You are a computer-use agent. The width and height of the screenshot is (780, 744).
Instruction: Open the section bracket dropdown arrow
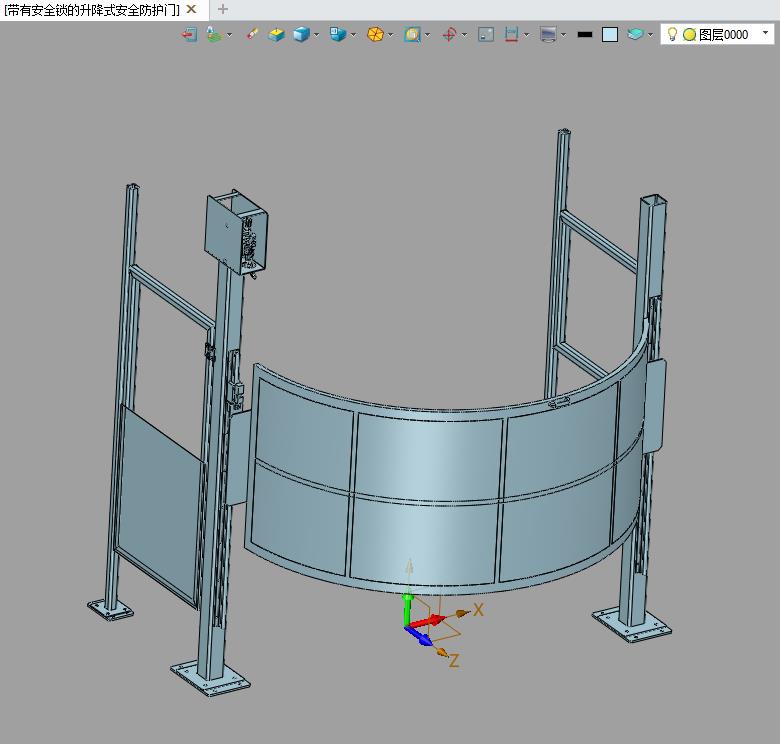[526, 35]
